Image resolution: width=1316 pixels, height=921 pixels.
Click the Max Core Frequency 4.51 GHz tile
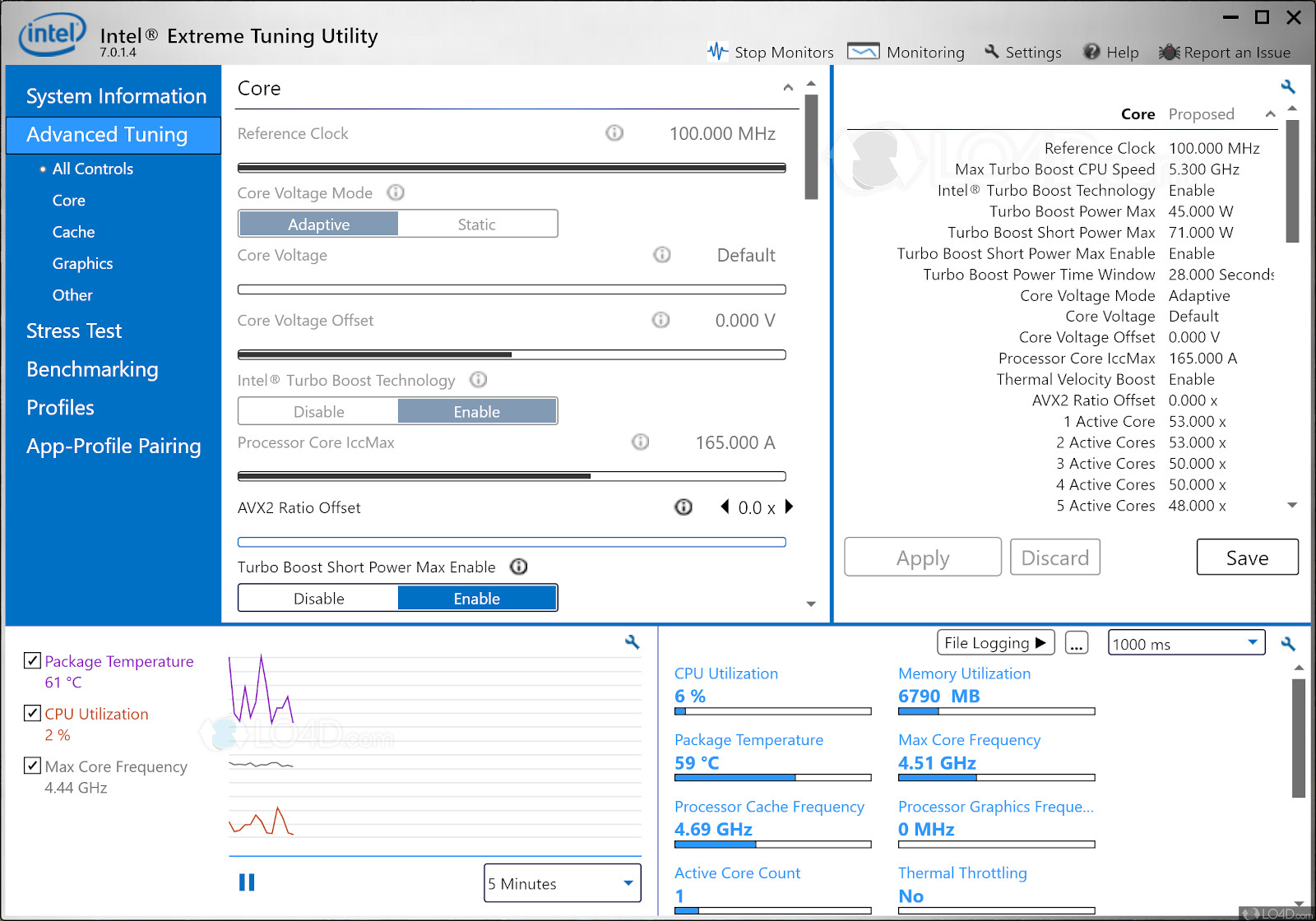tap(996, 757)
